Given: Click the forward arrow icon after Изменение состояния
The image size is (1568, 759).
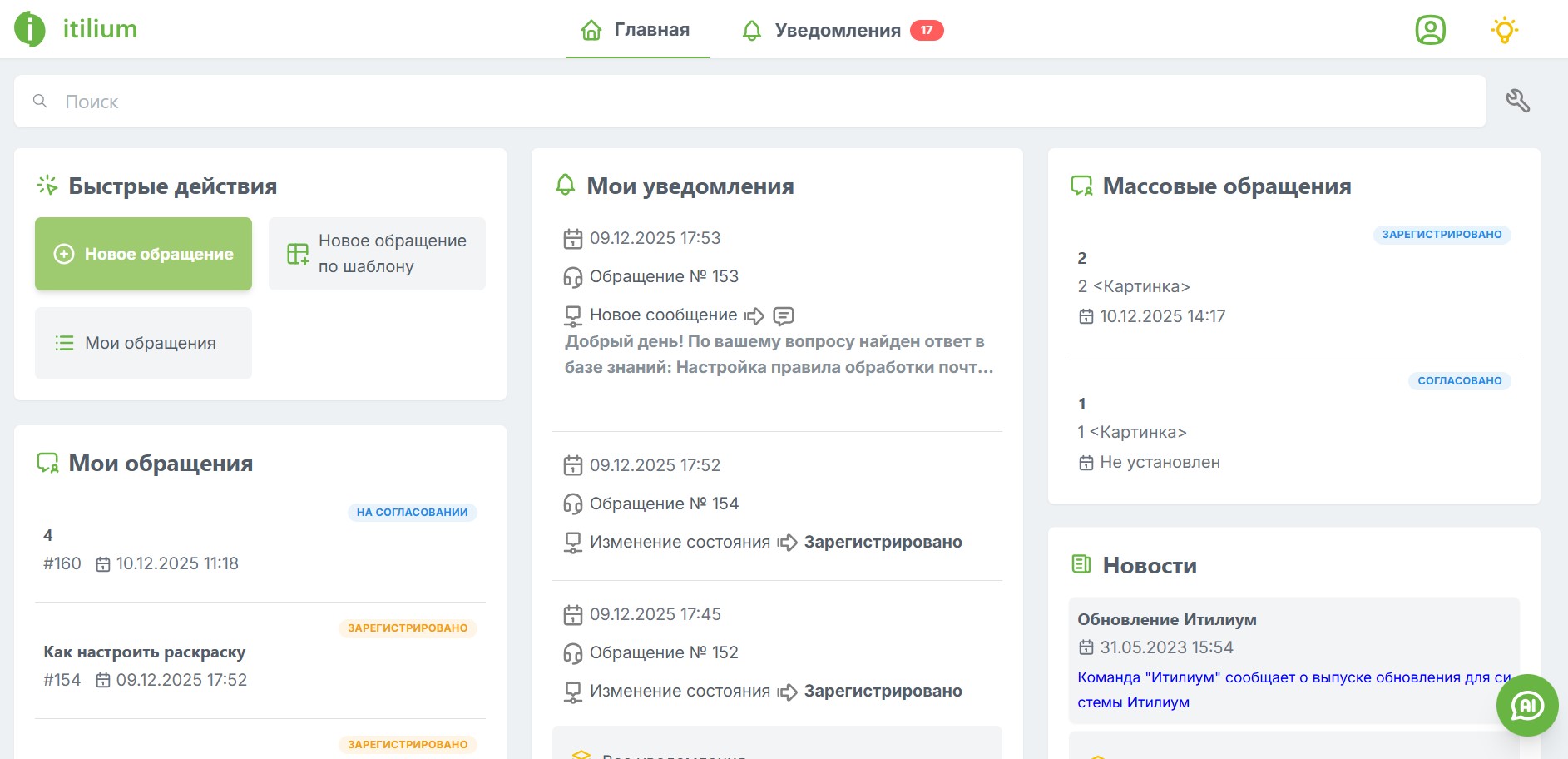Looking at the screenshot, I should (787, 542).
